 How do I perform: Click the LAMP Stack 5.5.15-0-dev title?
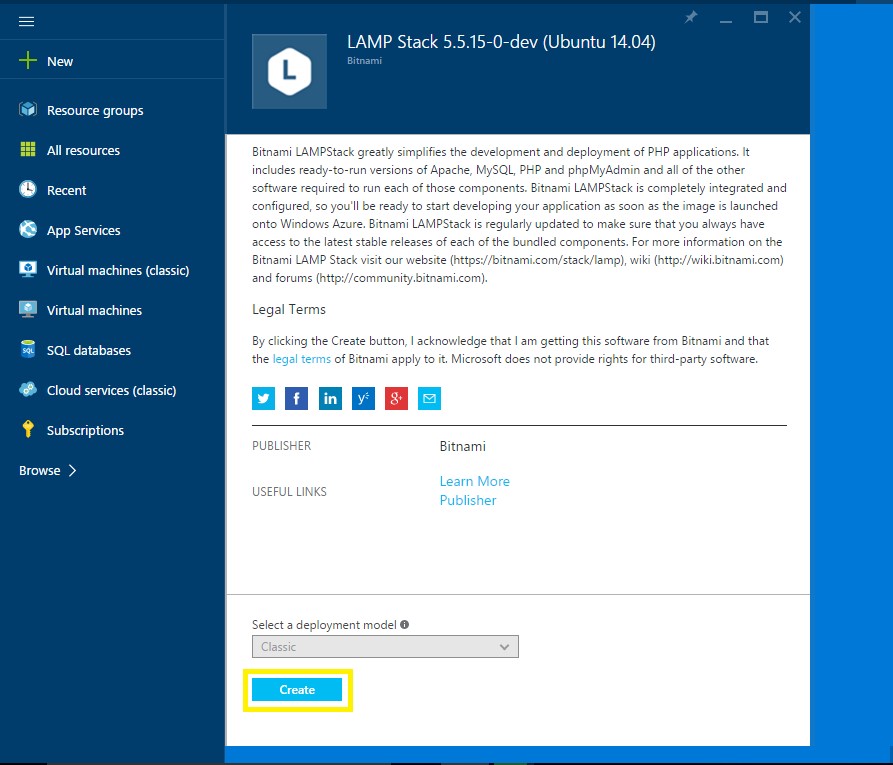pos(501,42)
